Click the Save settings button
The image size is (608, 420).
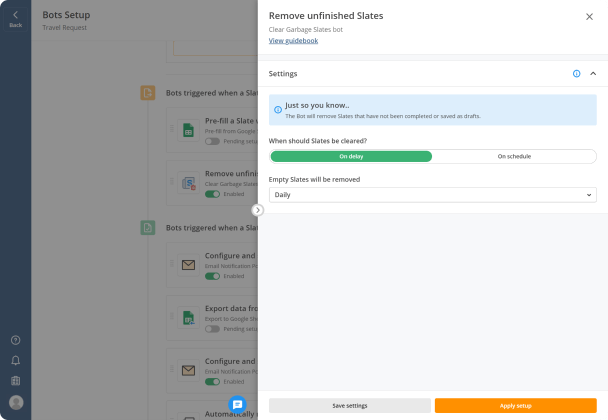(350, 406)
